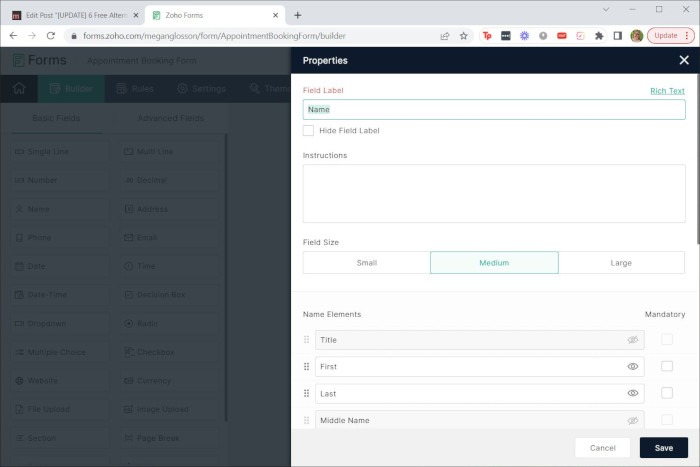700x467 pixels.
Task: Click the Rich Text link
Action: click(667, 91)
